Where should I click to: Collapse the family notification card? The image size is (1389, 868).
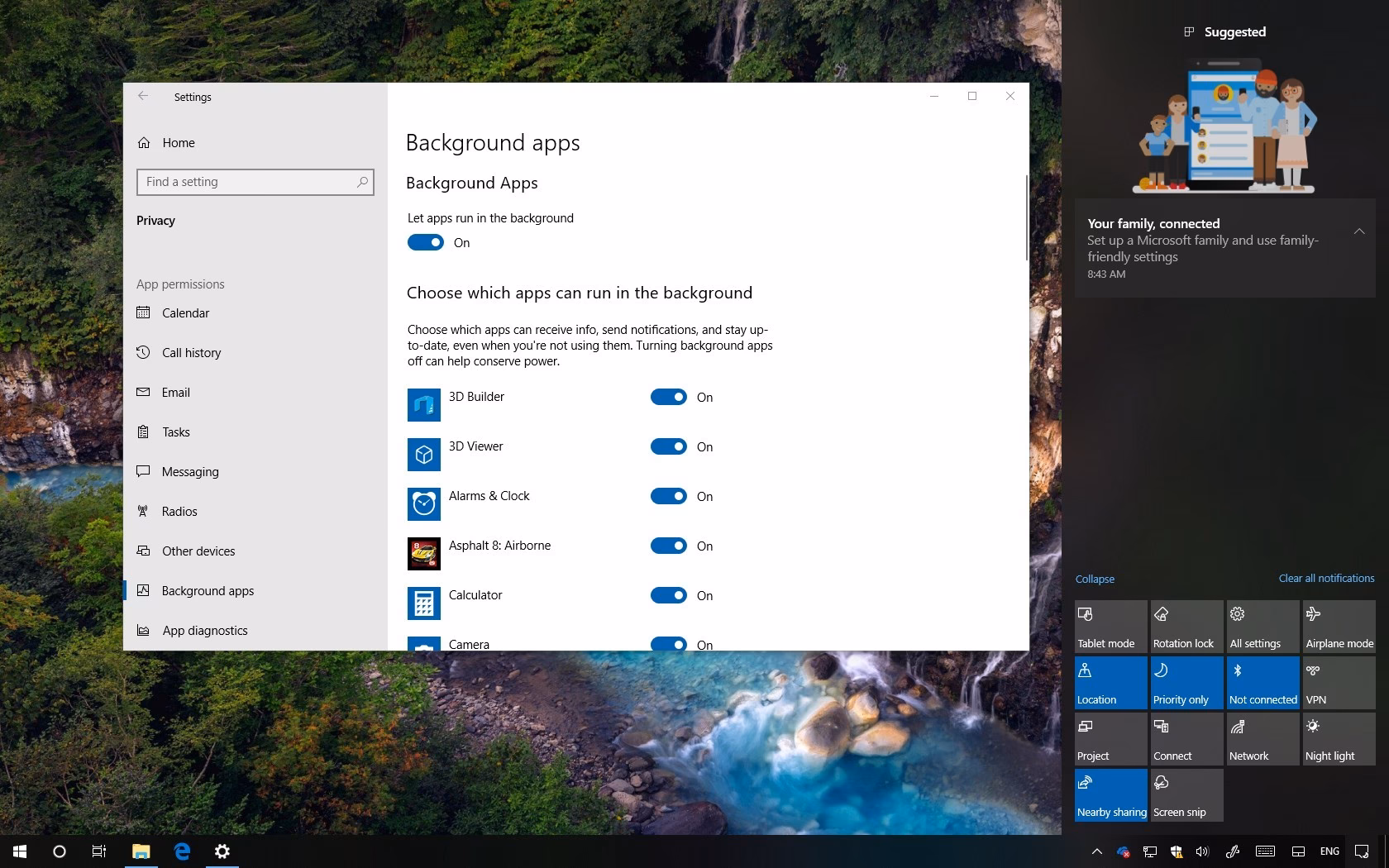pos(1359,232)
